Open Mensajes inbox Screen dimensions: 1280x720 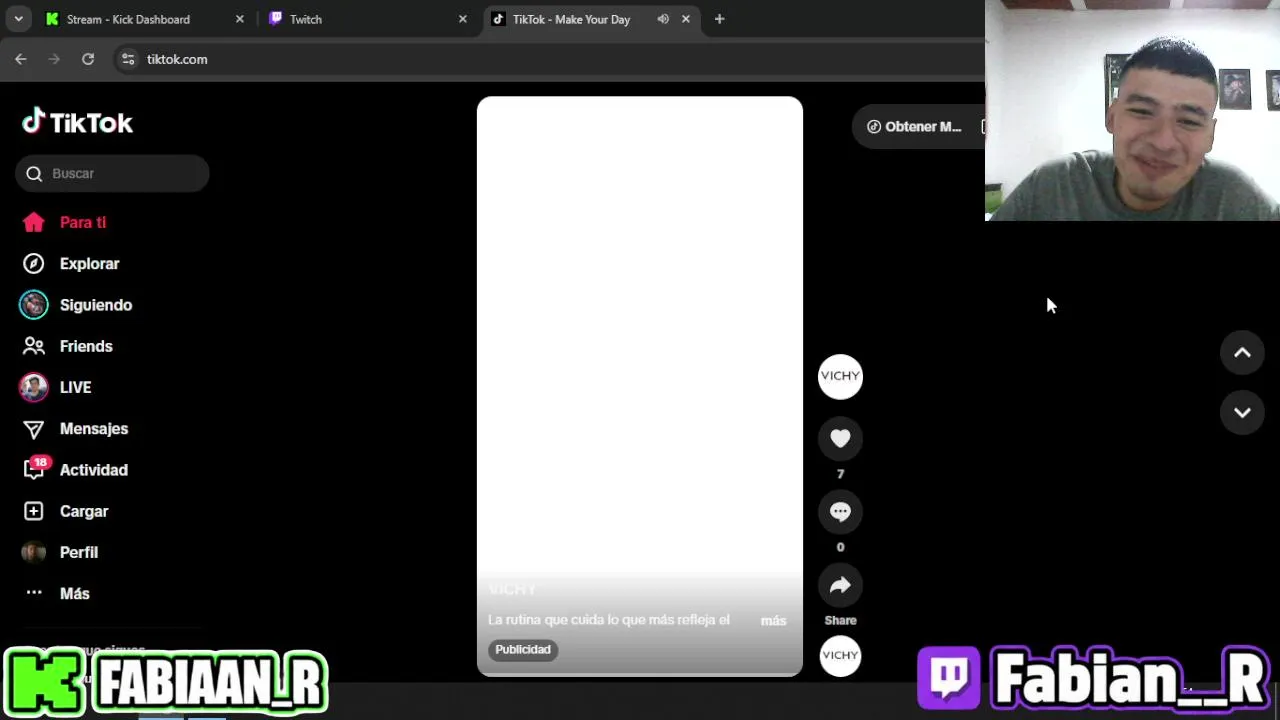tap(94, 429)
